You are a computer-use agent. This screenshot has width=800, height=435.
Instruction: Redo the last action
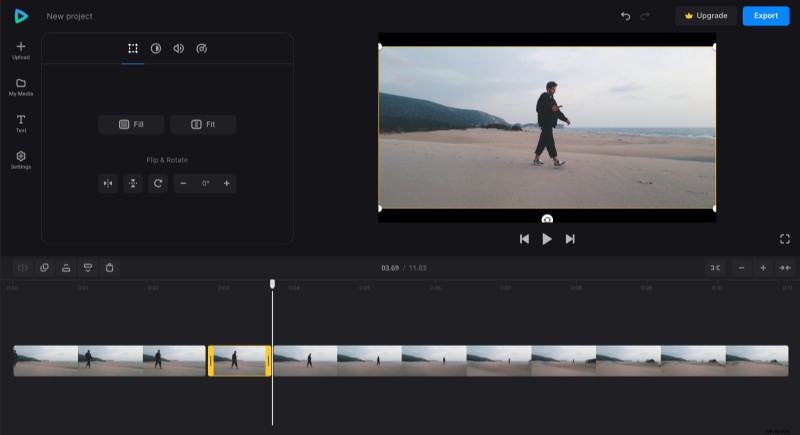[x=645, y=16]
